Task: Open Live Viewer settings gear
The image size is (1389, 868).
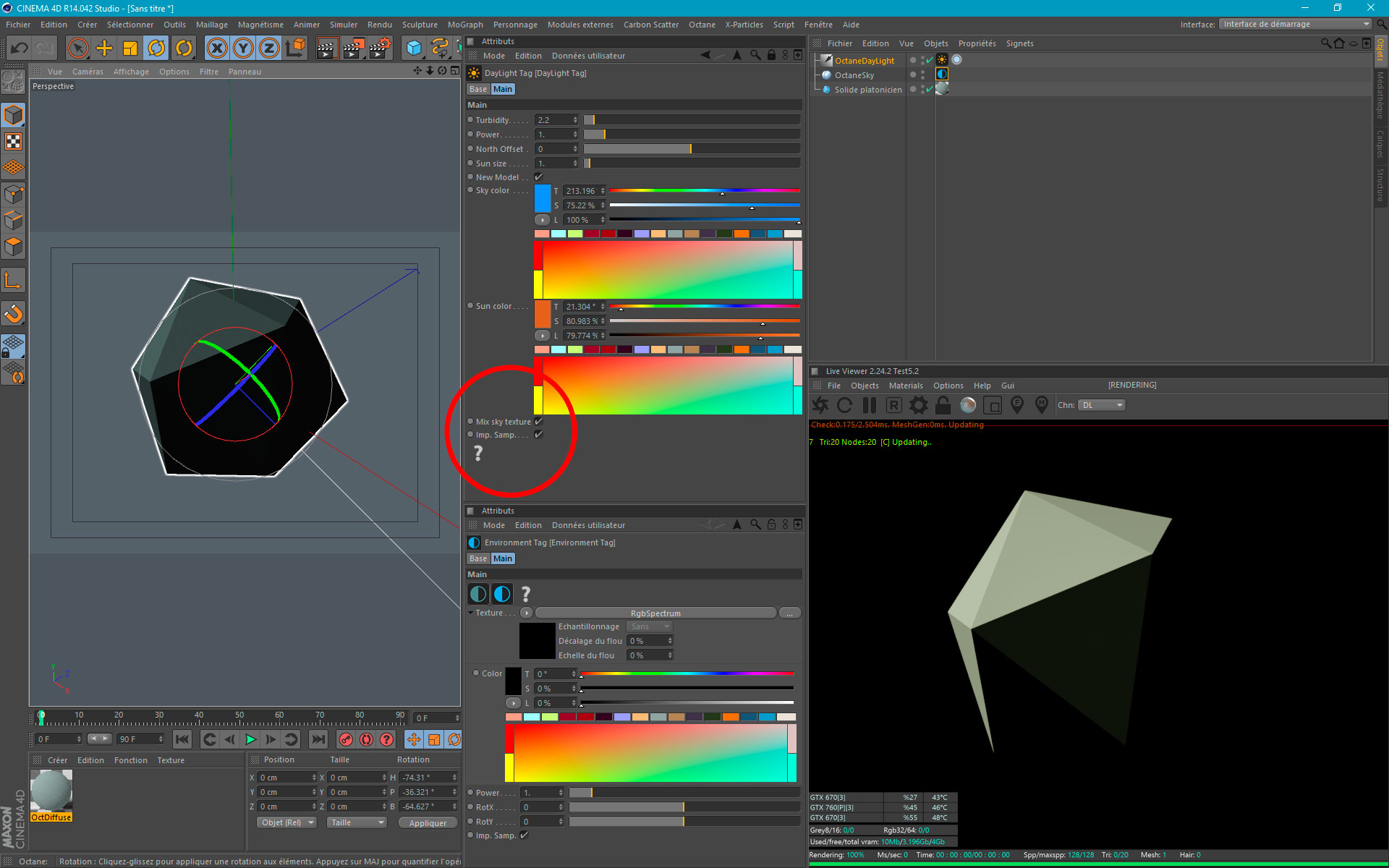Action: point(918,405)
